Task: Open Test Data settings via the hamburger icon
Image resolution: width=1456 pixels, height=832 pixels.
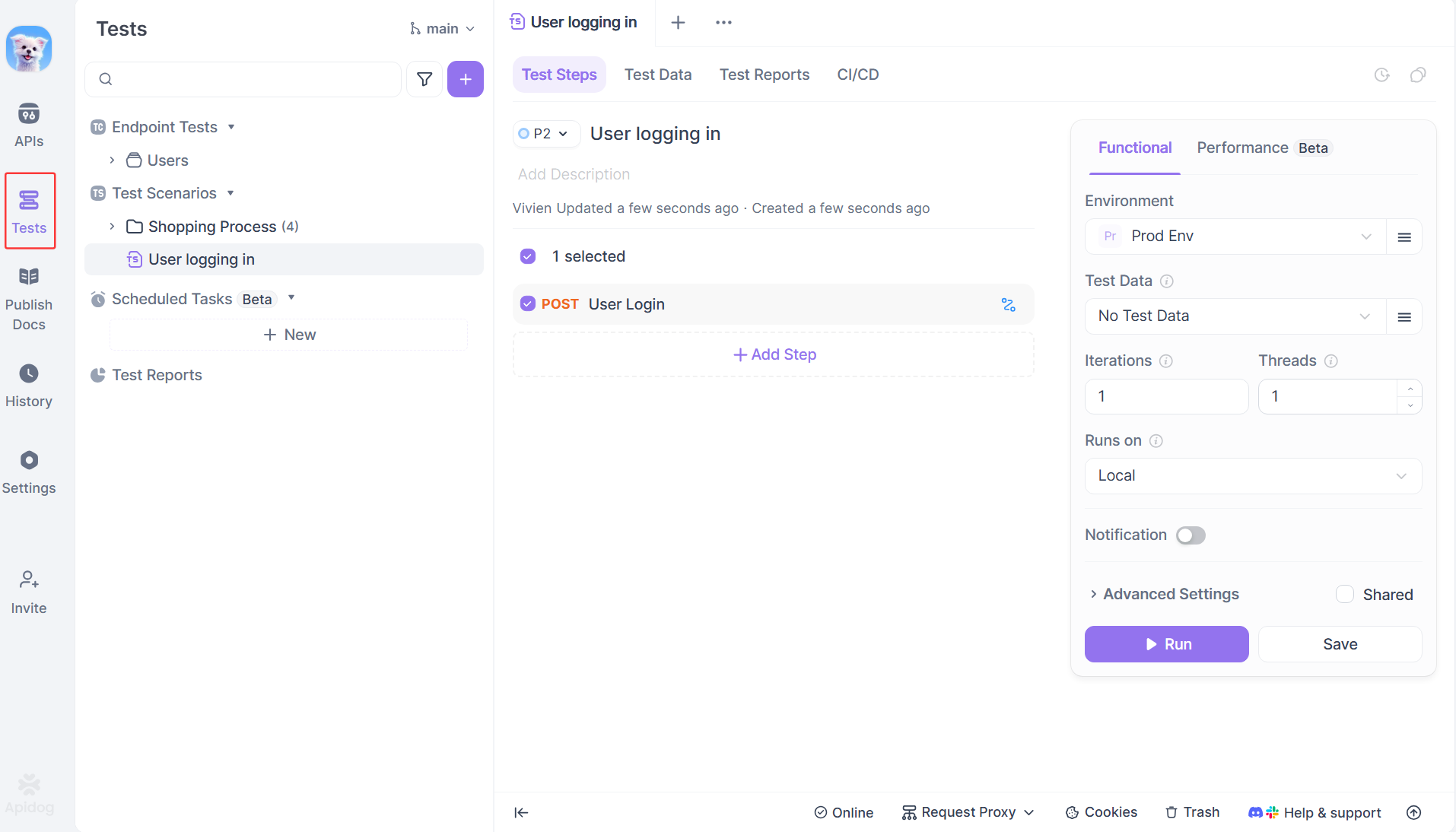Action: 1404,316
